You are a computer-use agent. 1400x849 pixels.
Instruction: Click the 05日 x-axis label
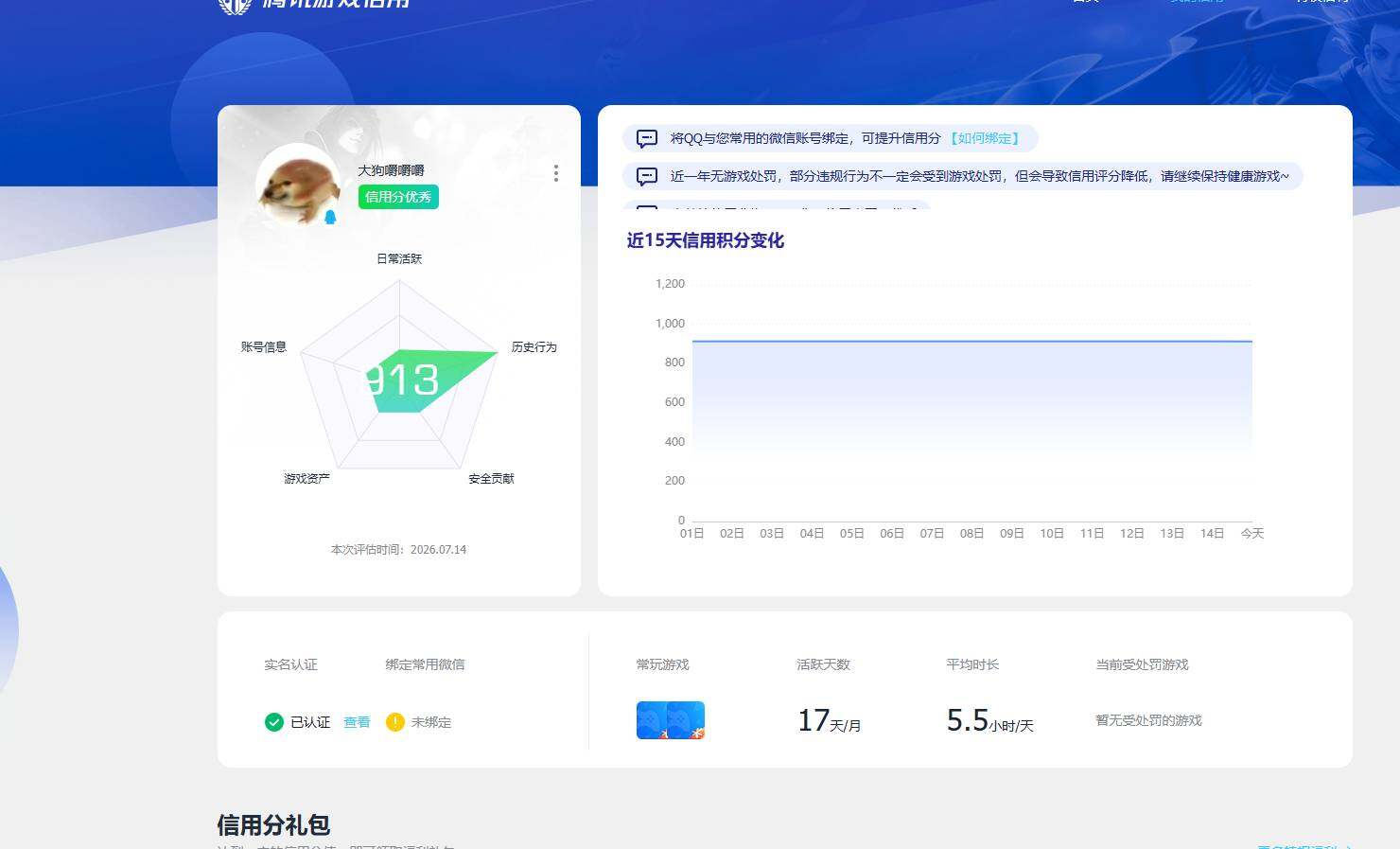(852, 534)
